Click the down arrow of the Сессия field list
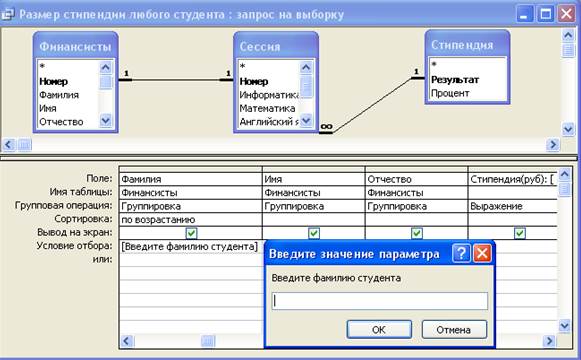This screenshot has width=581, height=360. (306, 120)
